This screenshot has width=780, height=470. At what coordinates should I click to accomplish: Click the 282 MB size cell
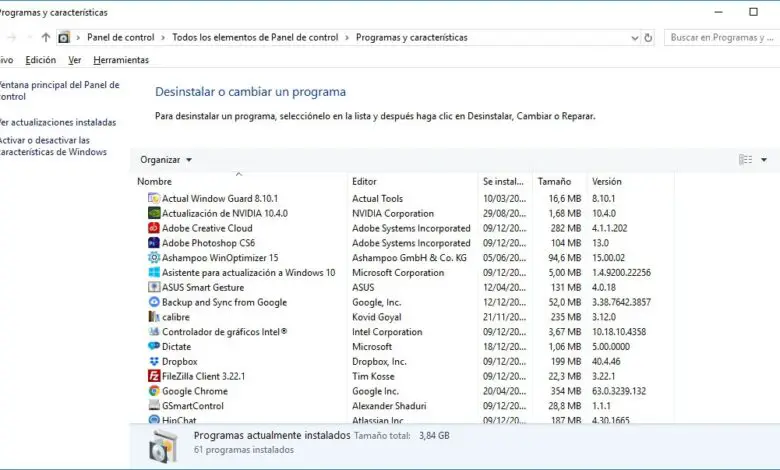[566, 228]
